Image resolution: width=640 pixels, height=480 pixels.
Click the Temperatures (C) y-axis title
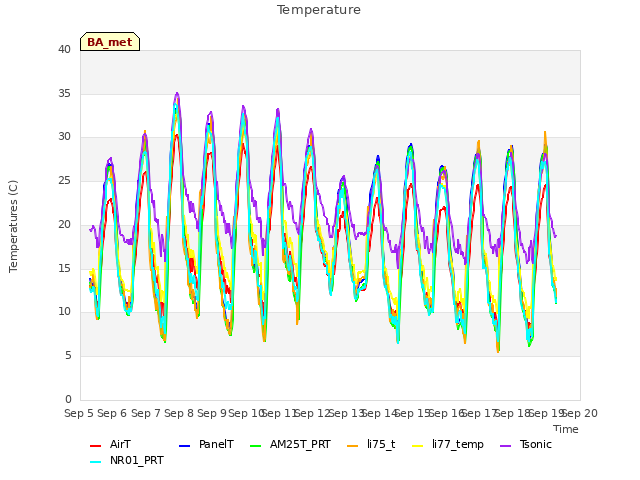[x=13, y=226]
